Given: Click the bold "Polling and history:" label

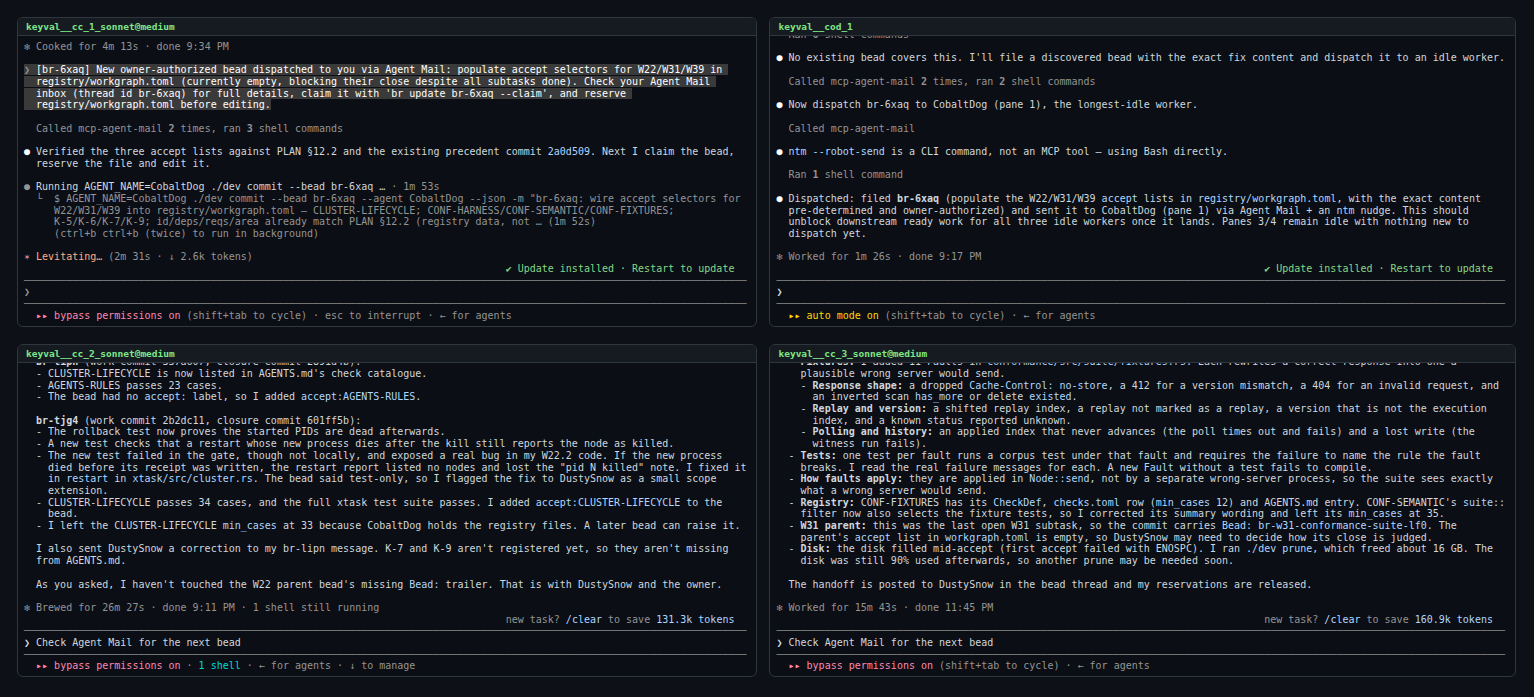Looking at the screenshot, I should tap(874, 432).
